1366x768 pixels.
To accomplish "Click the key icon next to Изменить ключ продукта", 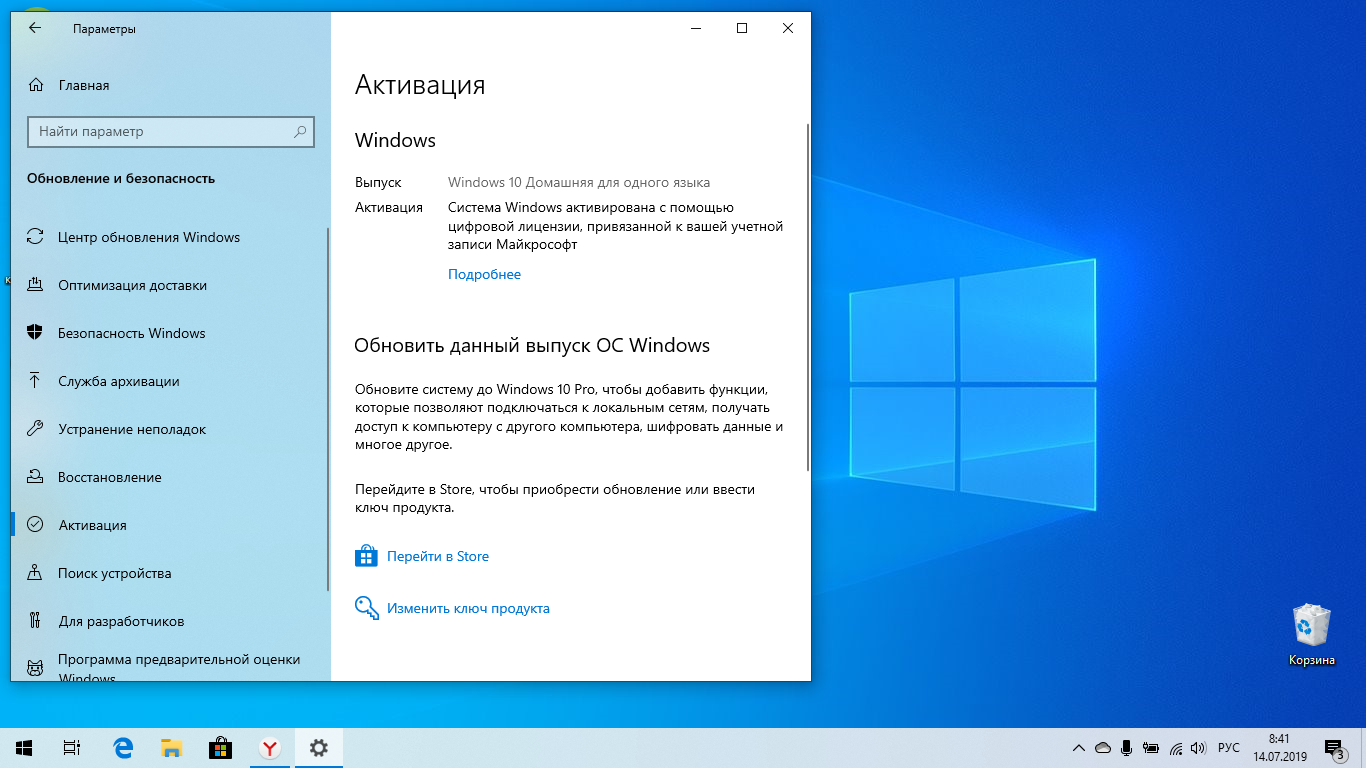I will (367, 608).
